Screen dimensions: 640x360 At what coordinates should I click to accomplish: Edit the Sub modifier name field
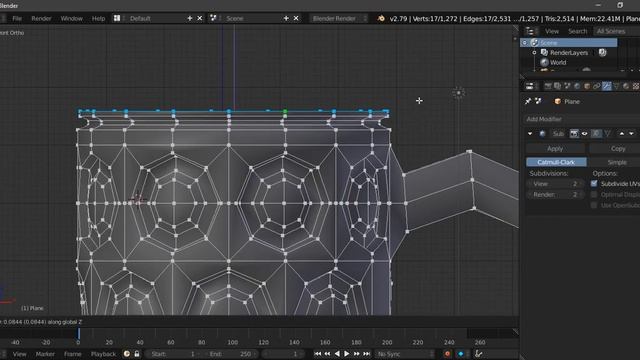tap(558, 133)
